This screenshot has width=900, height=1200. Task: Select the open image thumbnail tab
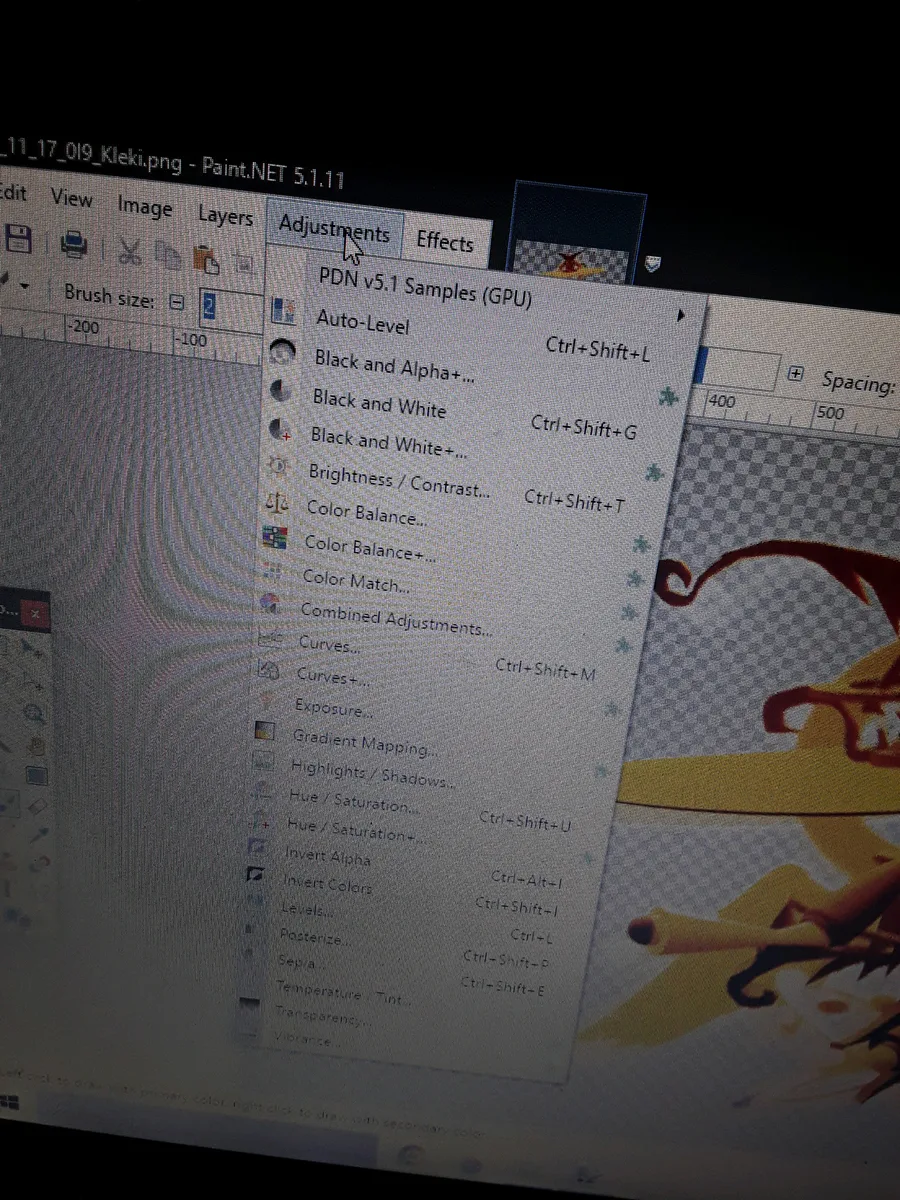pyautogui.click(x=577, y=237)
